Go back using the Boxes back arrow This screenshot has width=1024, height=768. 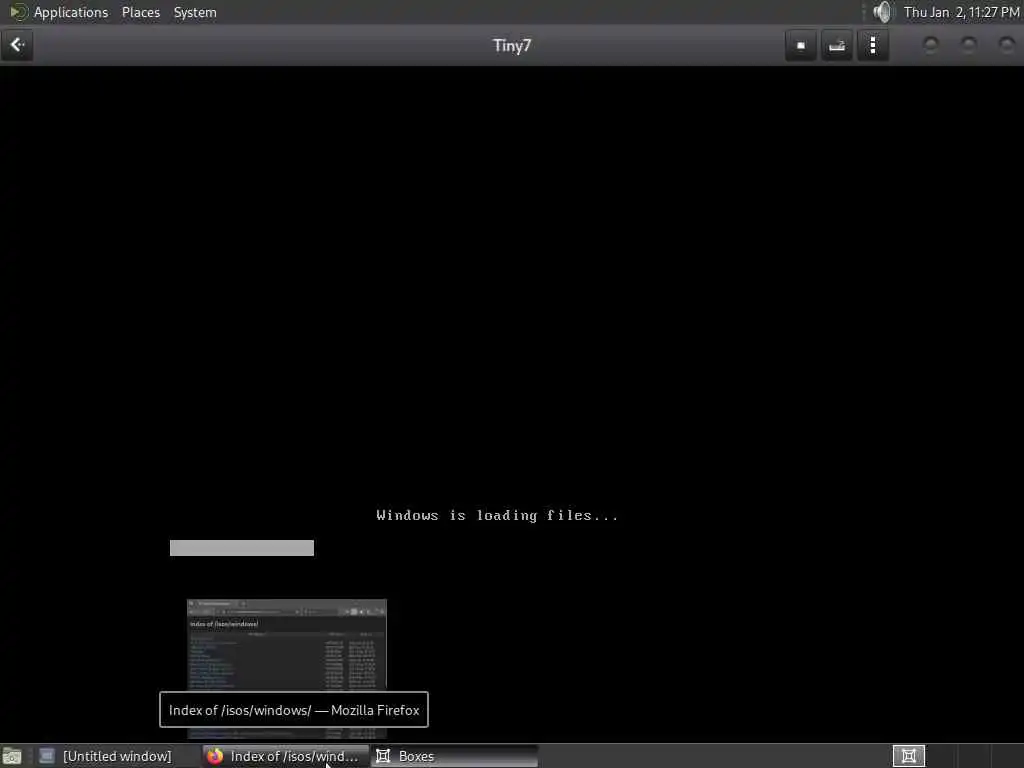pyautogui.click(x=18, y=45)
